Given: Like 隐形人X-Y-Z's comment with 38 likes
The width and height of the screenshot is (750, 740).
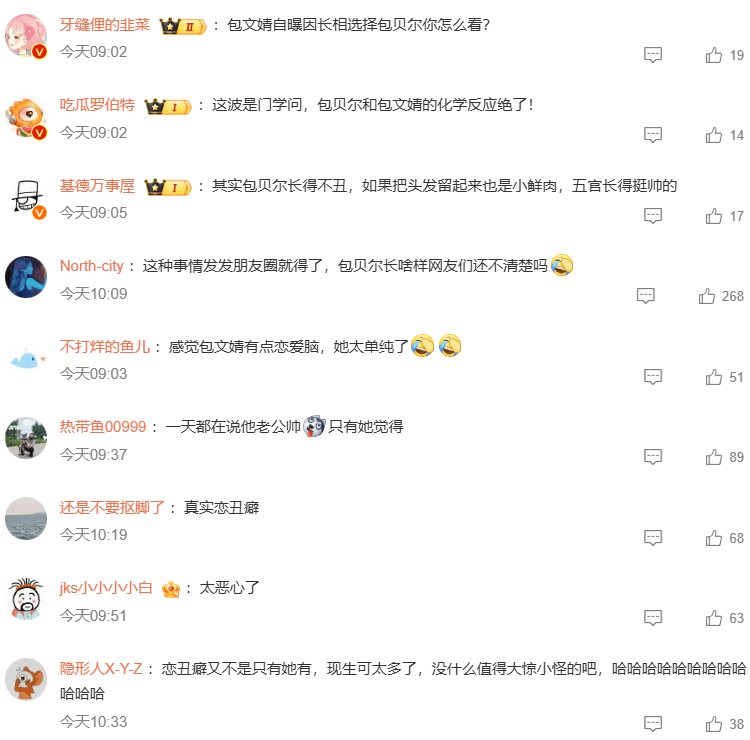Looking at the screenshot, I should coord(713,724).
